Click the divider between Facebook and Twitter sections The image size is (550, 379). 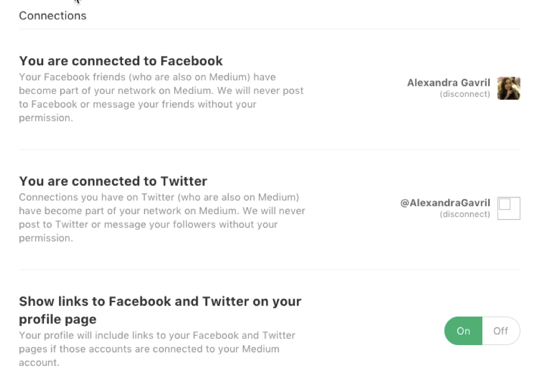pos(269,149)
